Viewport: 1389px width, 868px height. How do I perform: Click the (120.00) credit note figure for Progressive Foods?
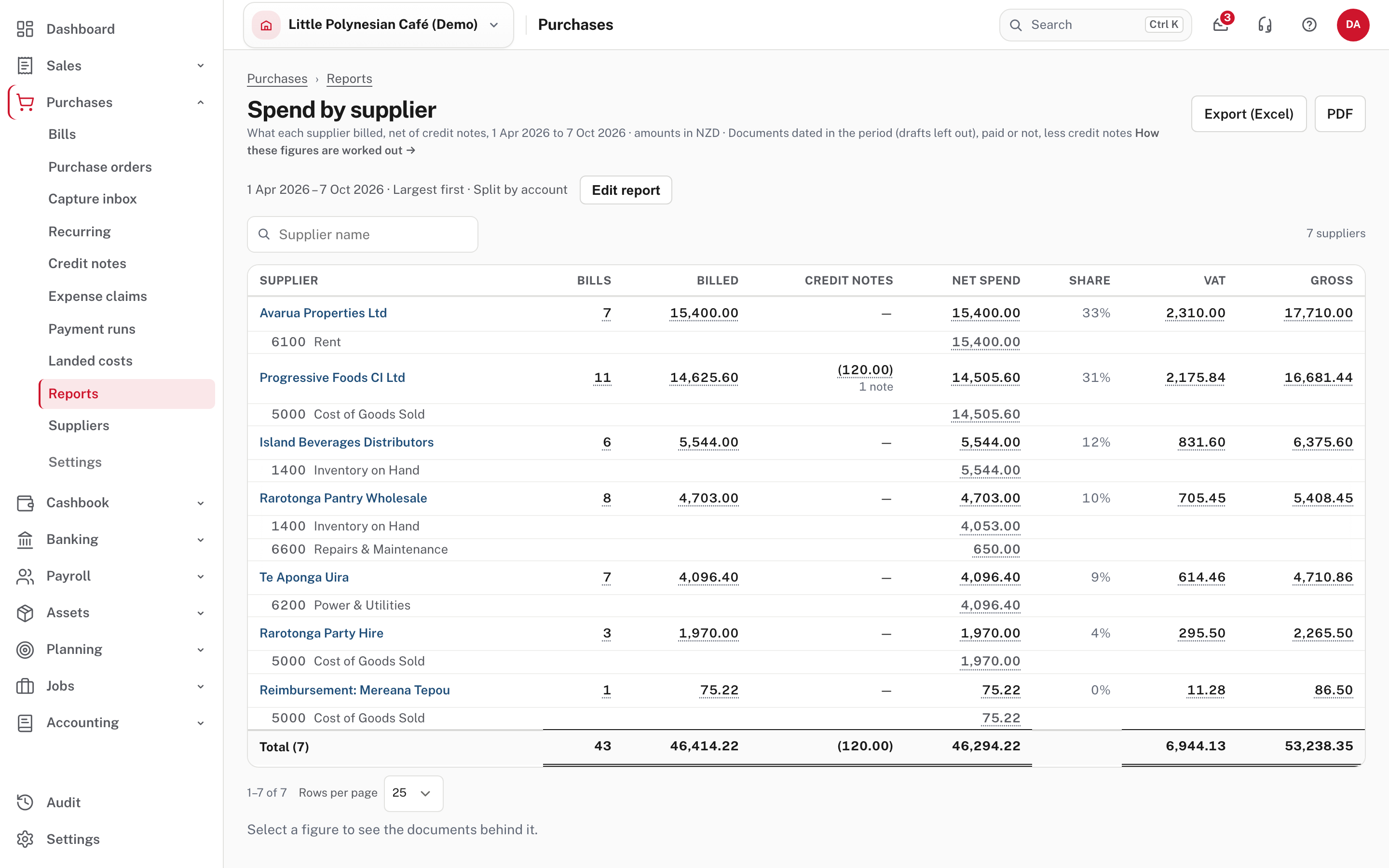pos(865,370)
